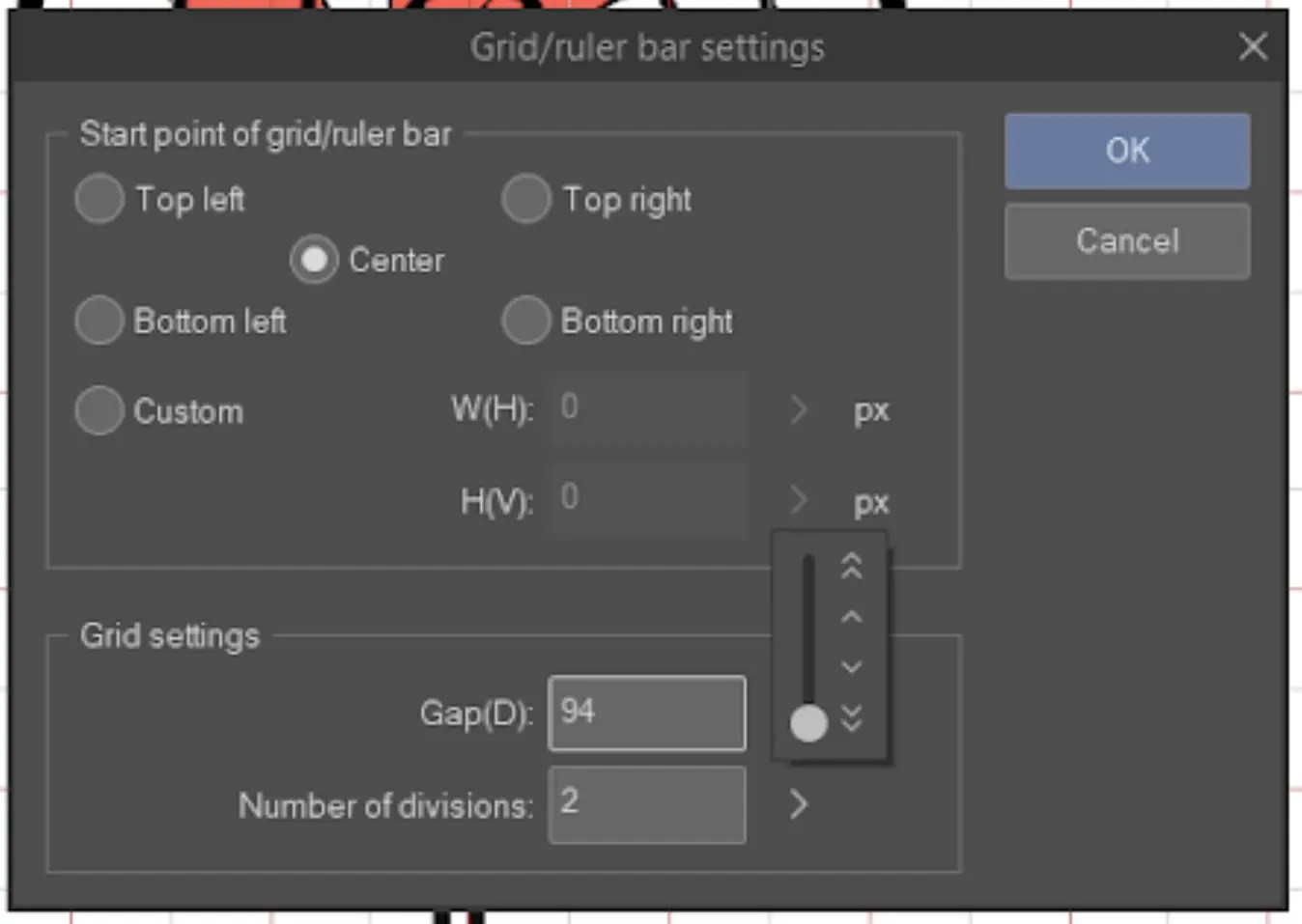Screen dimensions: 1302x924
Task: Select the Bottom right start point
Action: pyautogui.click(x=525, y=321)
